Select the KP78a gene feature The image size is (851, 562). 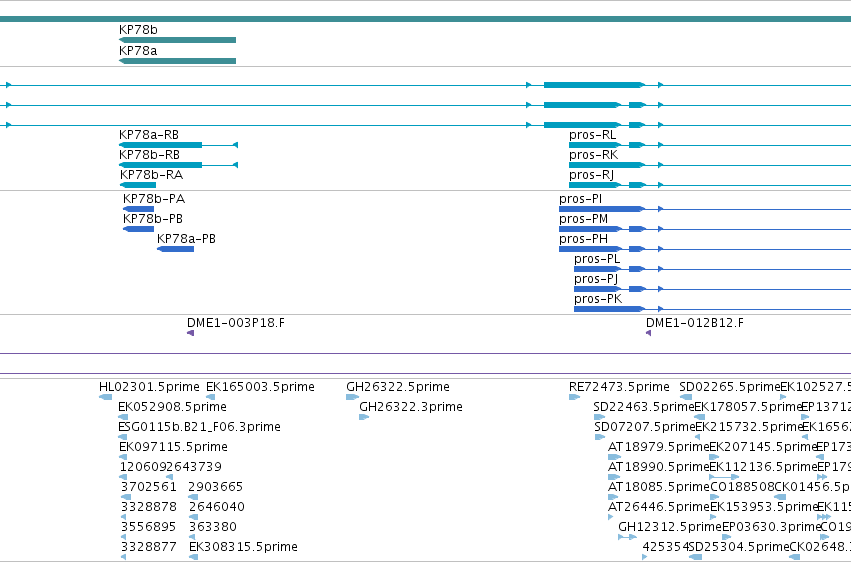[177, 61]
